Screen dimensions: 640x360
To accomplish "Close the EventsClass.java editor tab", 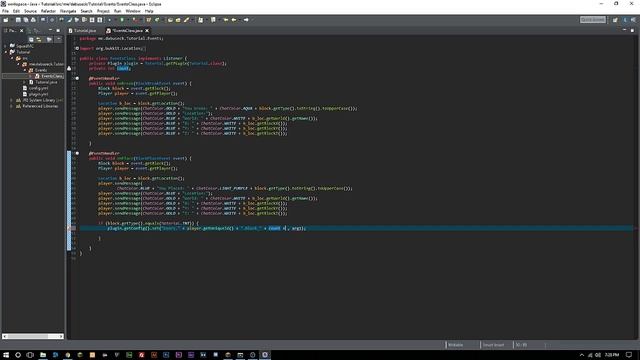I will [x=147, y=31].
